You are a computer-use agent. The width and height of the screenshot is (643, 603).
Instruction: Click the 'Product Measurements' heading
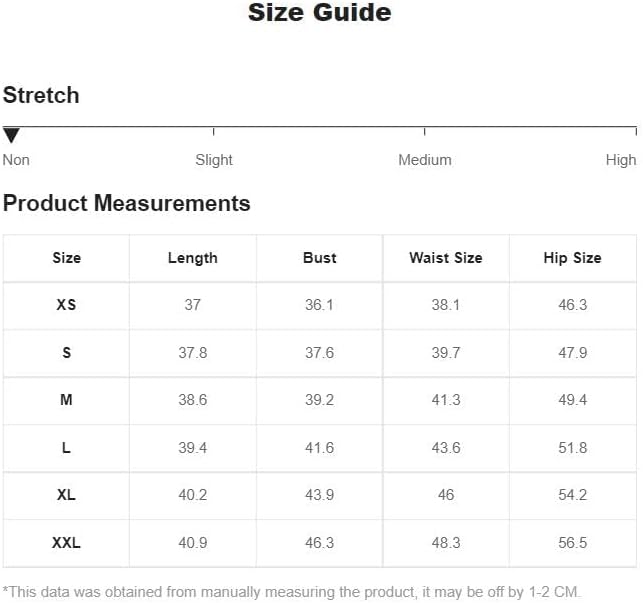tap(127, 204)
